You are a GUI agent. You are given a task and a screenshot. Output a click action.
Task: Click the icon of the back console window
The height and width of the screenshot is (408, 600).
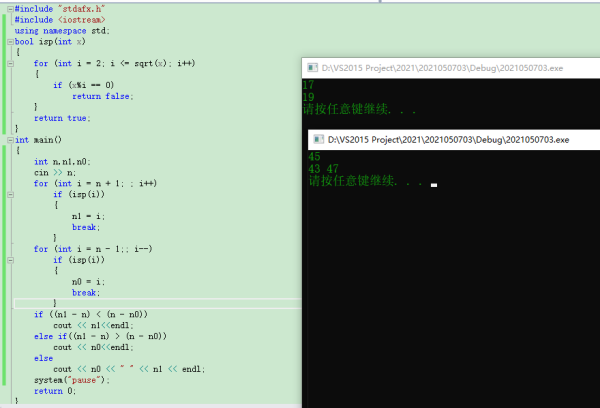[309, 67]
